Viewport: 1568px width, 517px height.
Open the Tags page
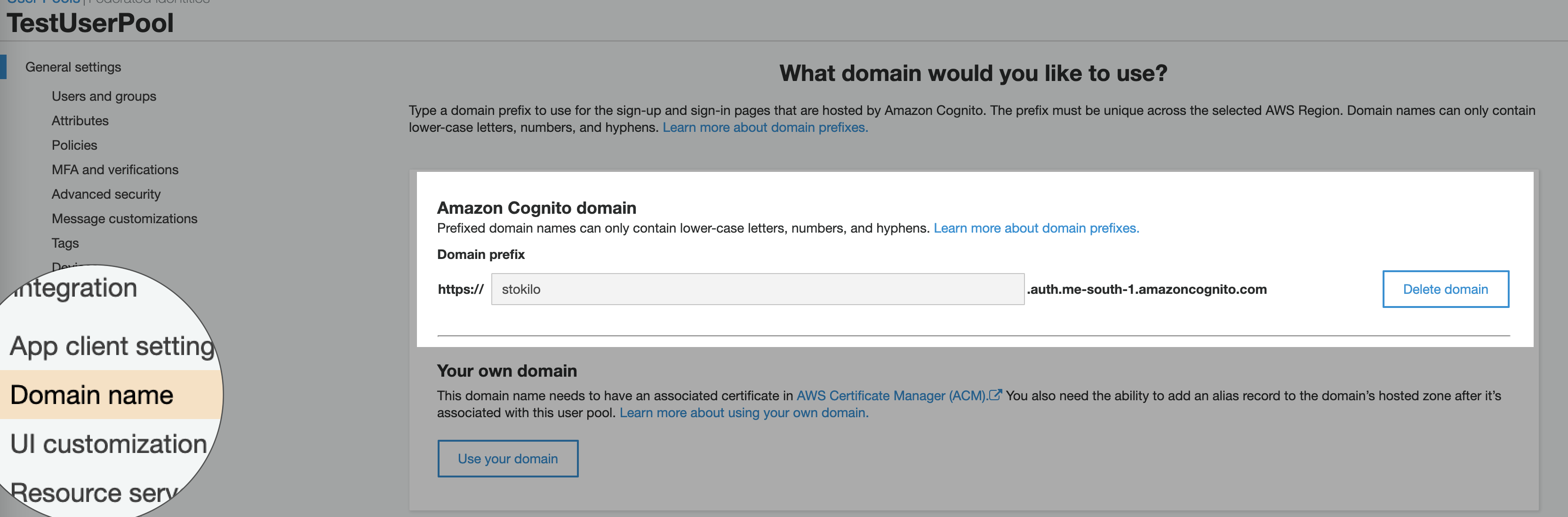tap(65, 243)
